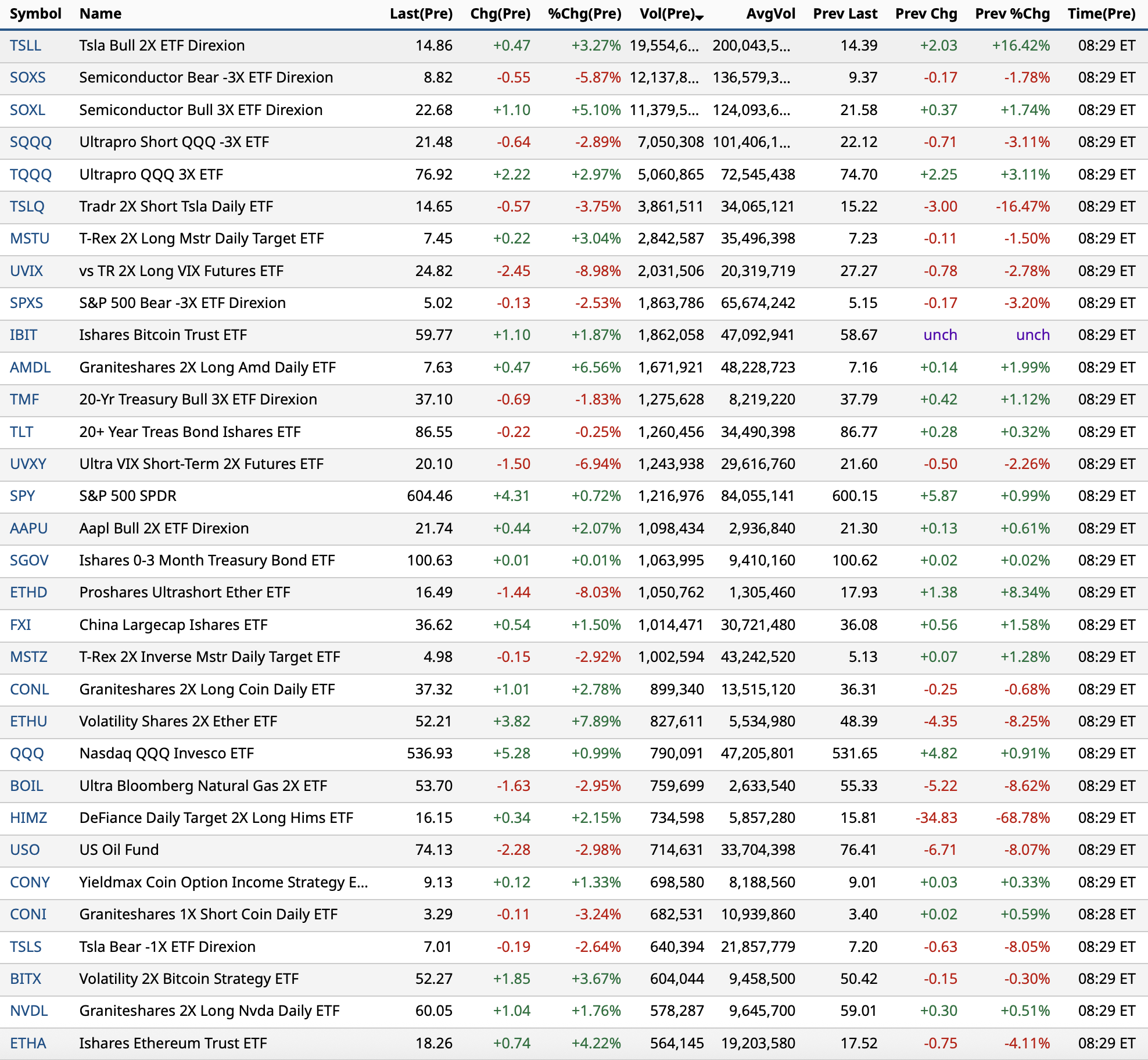This screenshot has height=1060, width=1148.
Task: Click the NVDL ticker symbol link
Action: pos(29,1011)
